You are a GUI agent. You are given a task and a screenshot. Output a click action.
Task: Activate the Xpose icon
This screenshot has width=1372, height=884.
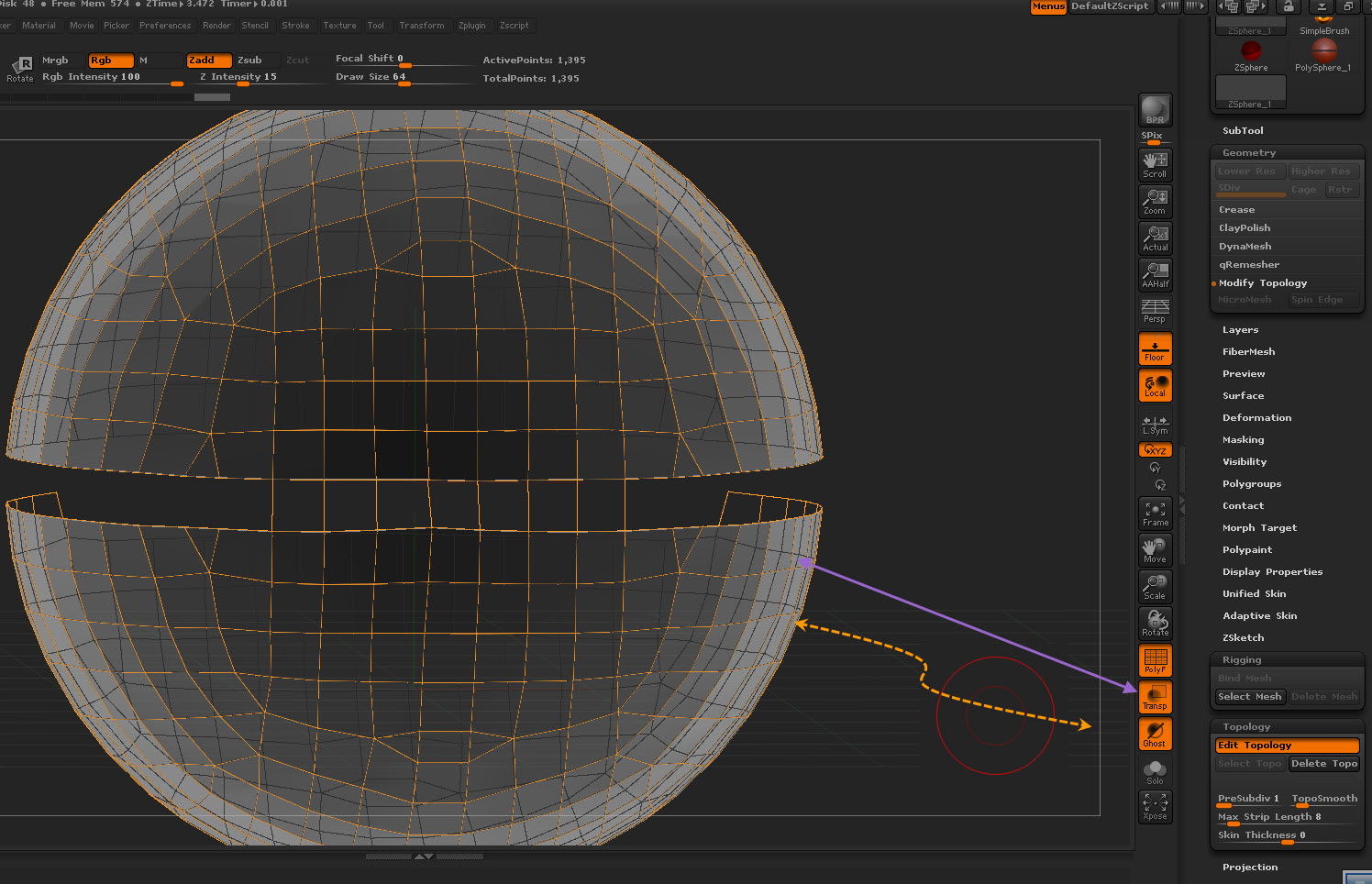1155,807
